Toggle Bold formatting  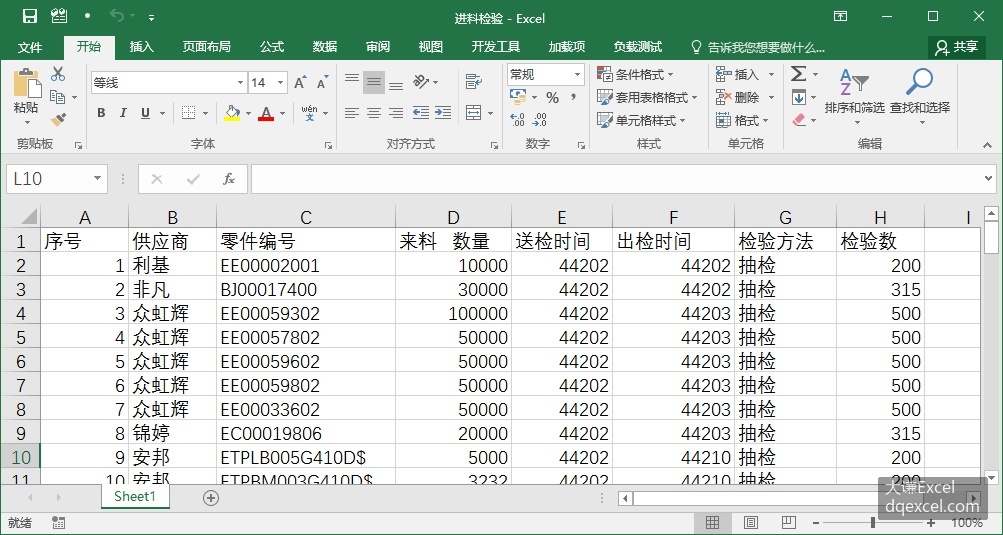tap(101, 113)
